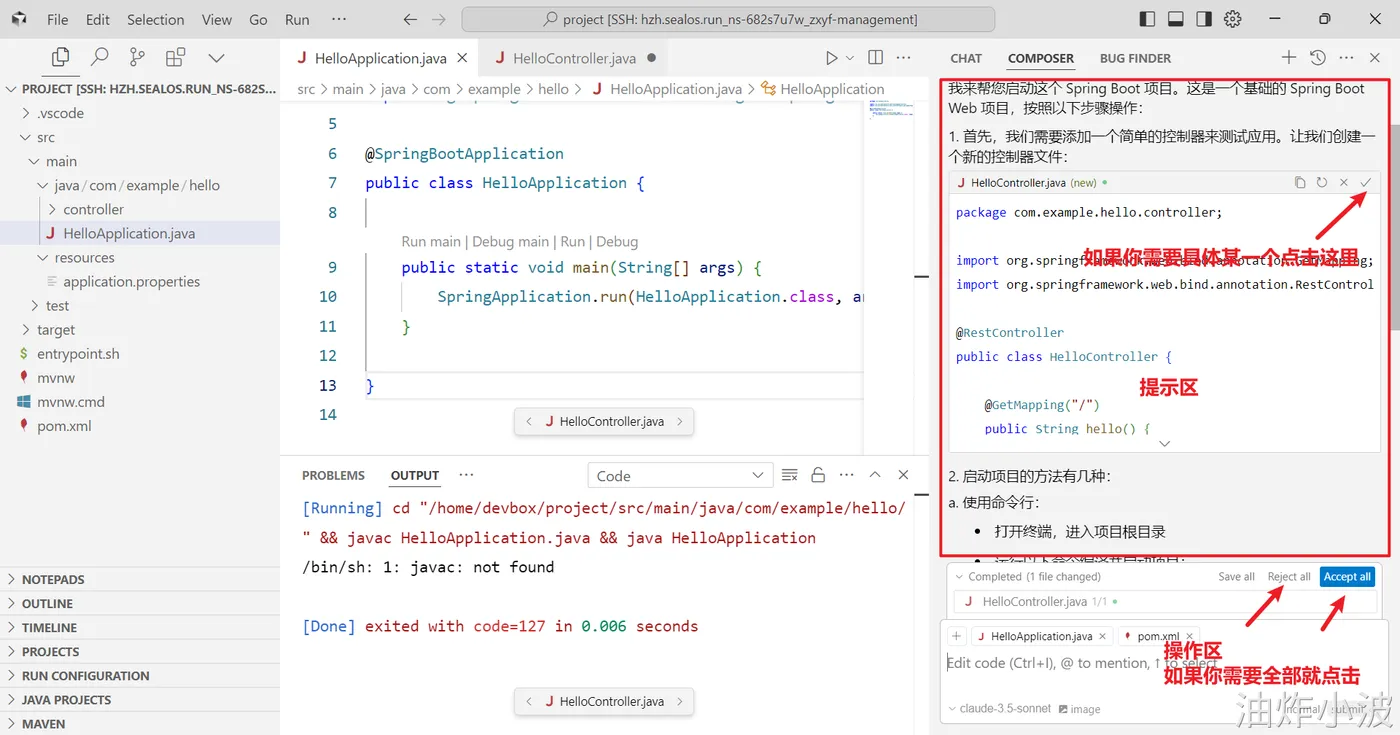Toggle the output scroll lock
Image resolution: width=1400 pixels, height=735 pixels.
818,475
